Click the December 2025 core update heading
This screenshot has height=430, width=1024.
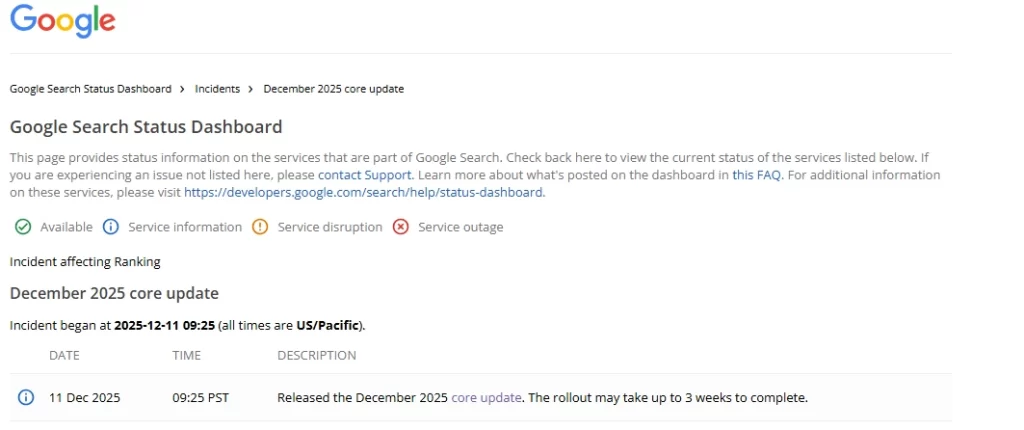(114, 294)
